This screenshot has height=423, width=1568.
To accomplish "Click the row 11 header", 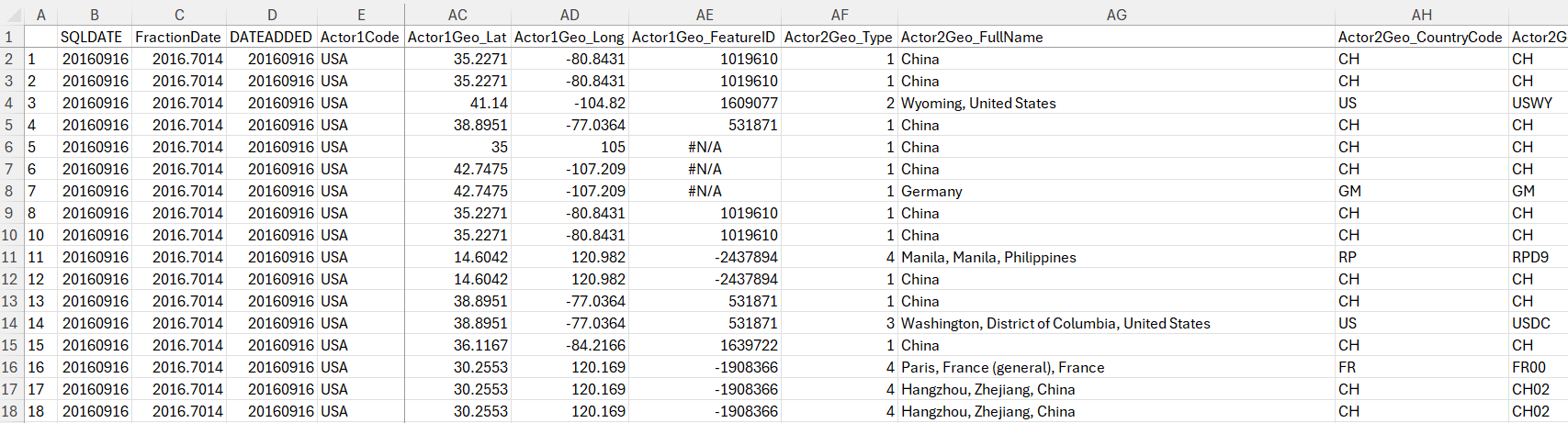I will click(10, 258).
